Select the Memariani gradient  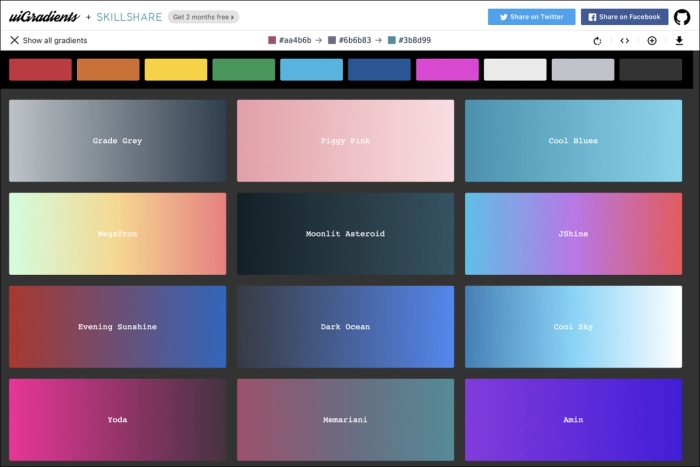tap(346, 420)
